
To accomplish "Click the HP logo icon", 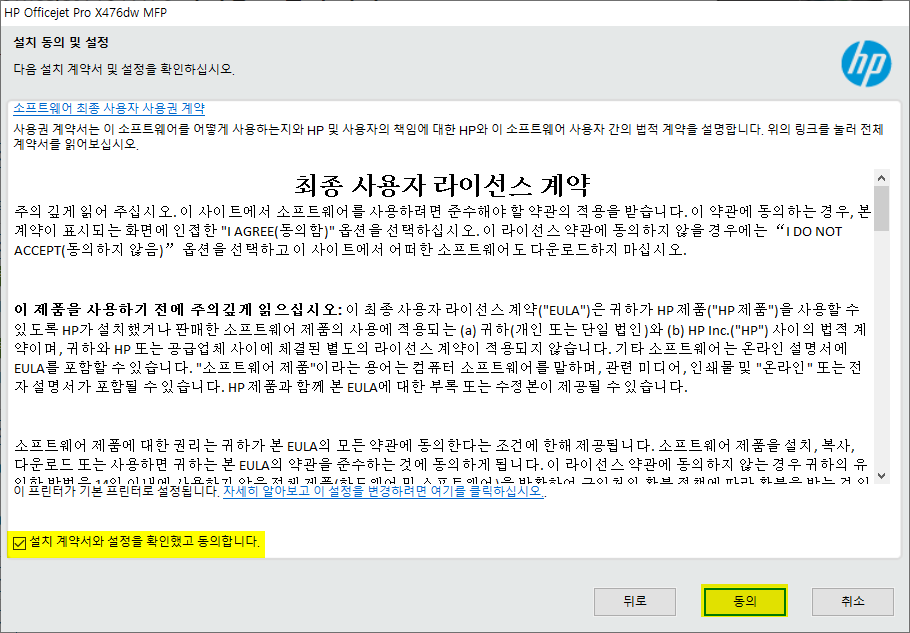I will pyautogui.click(x=866, y=64).
